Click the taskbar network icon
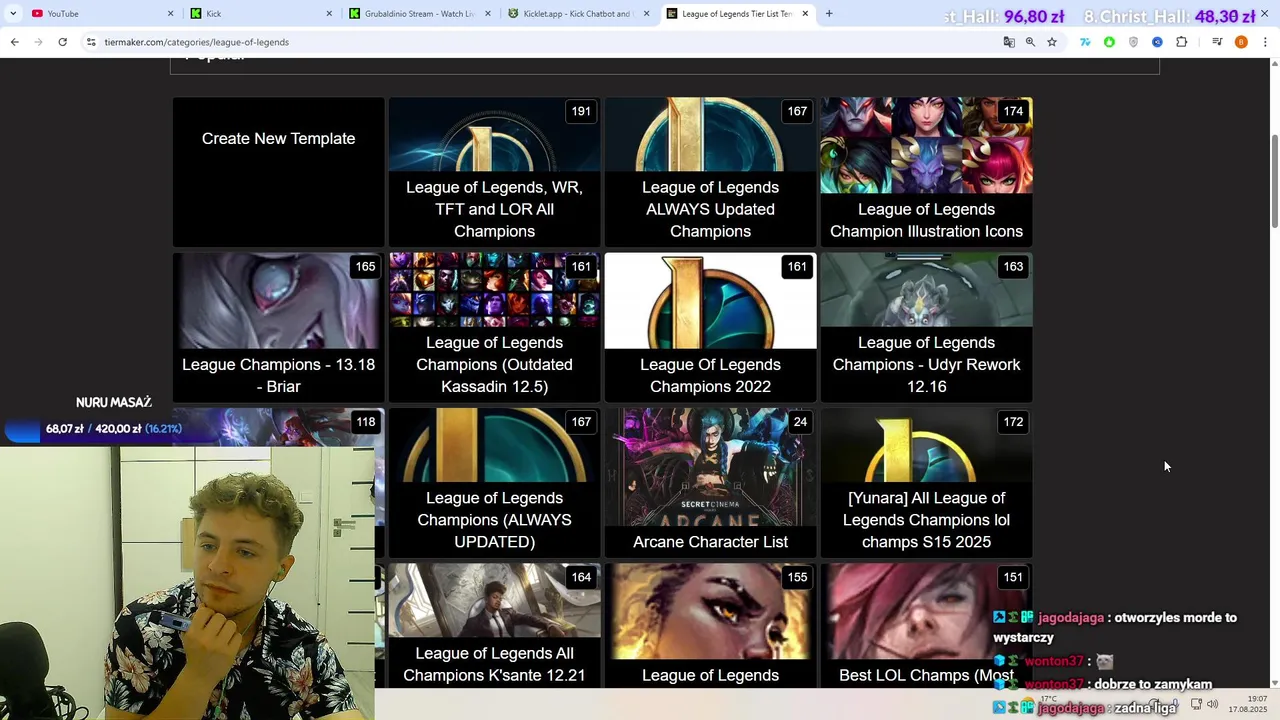The image size is (1280, 720). tap(1196, 704)
